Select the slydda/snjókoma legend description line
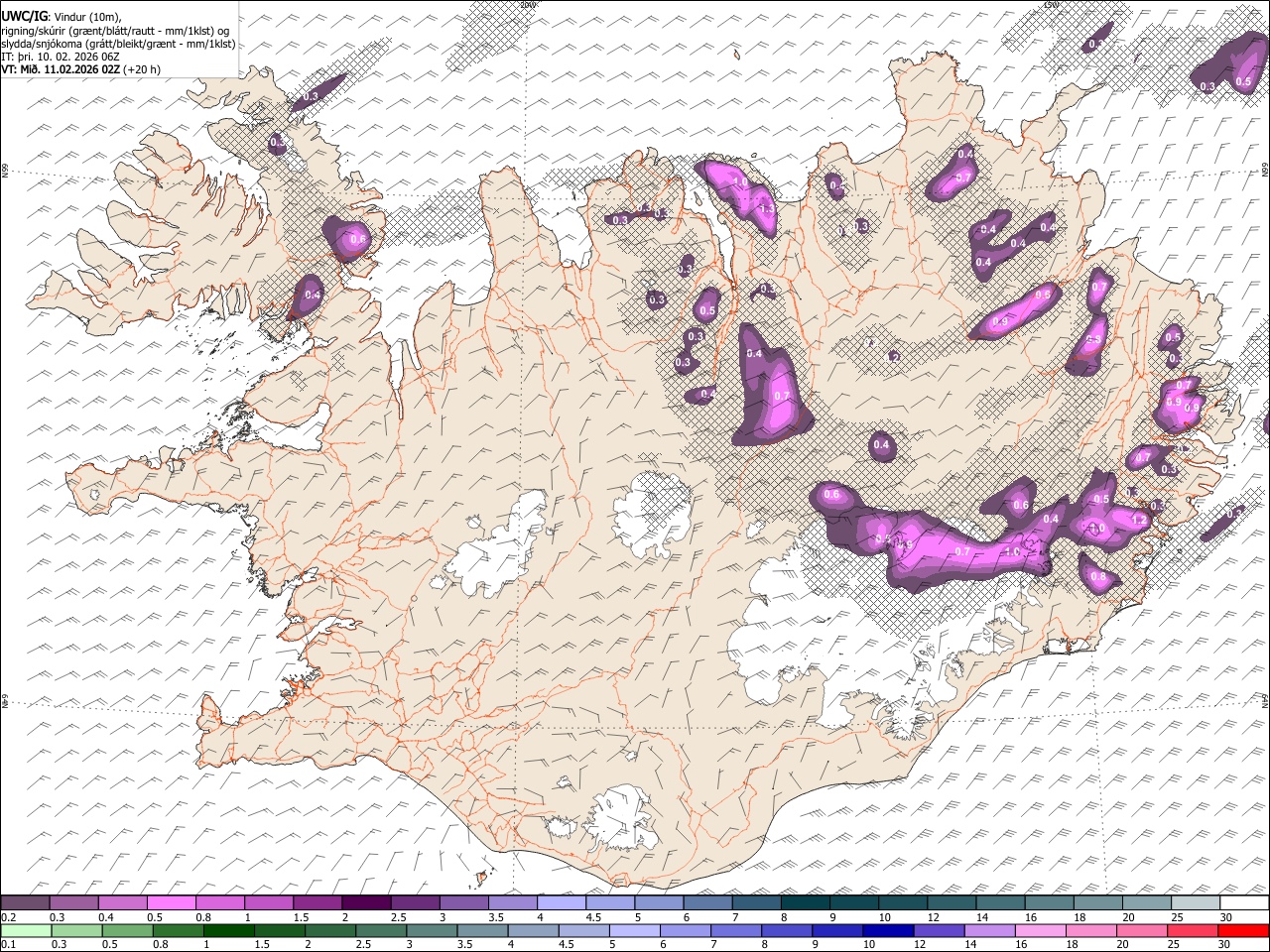The height and width of the screenshot is (952, 1270). pos(118,44)
